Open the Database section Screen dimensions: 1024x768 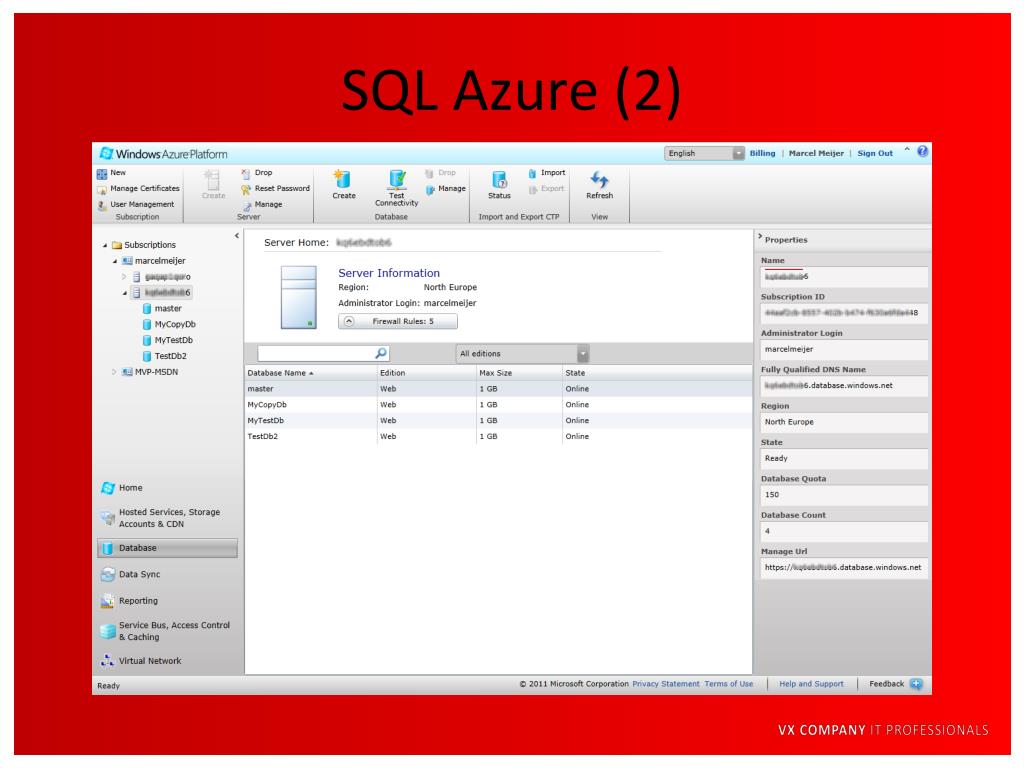167,549
